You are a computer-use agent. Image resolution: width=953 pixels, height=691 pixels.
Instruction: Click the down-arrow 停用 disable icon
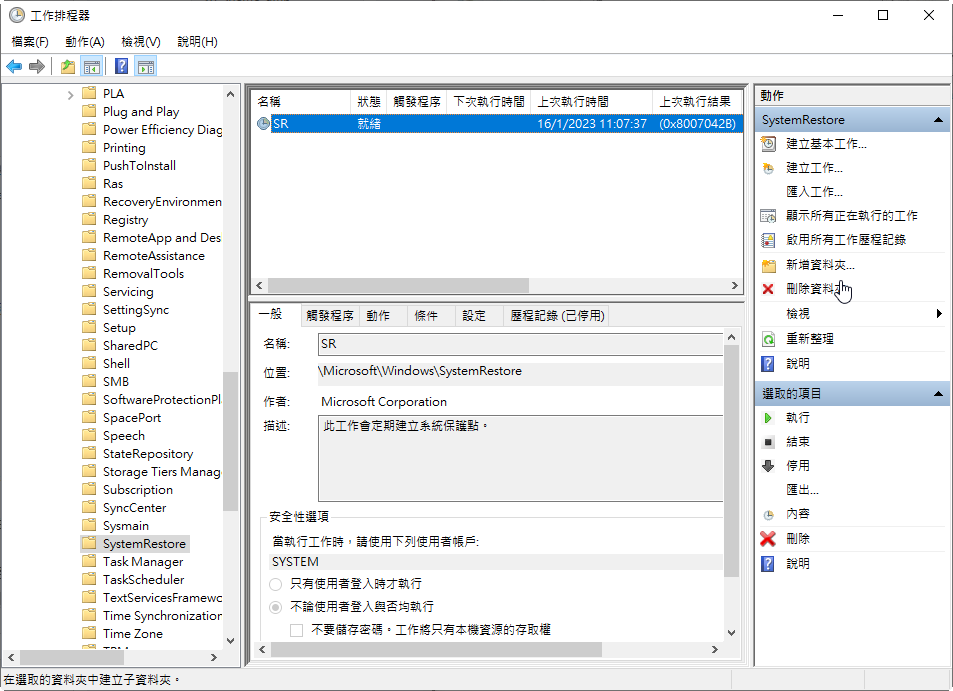click(x=768, y=466)
